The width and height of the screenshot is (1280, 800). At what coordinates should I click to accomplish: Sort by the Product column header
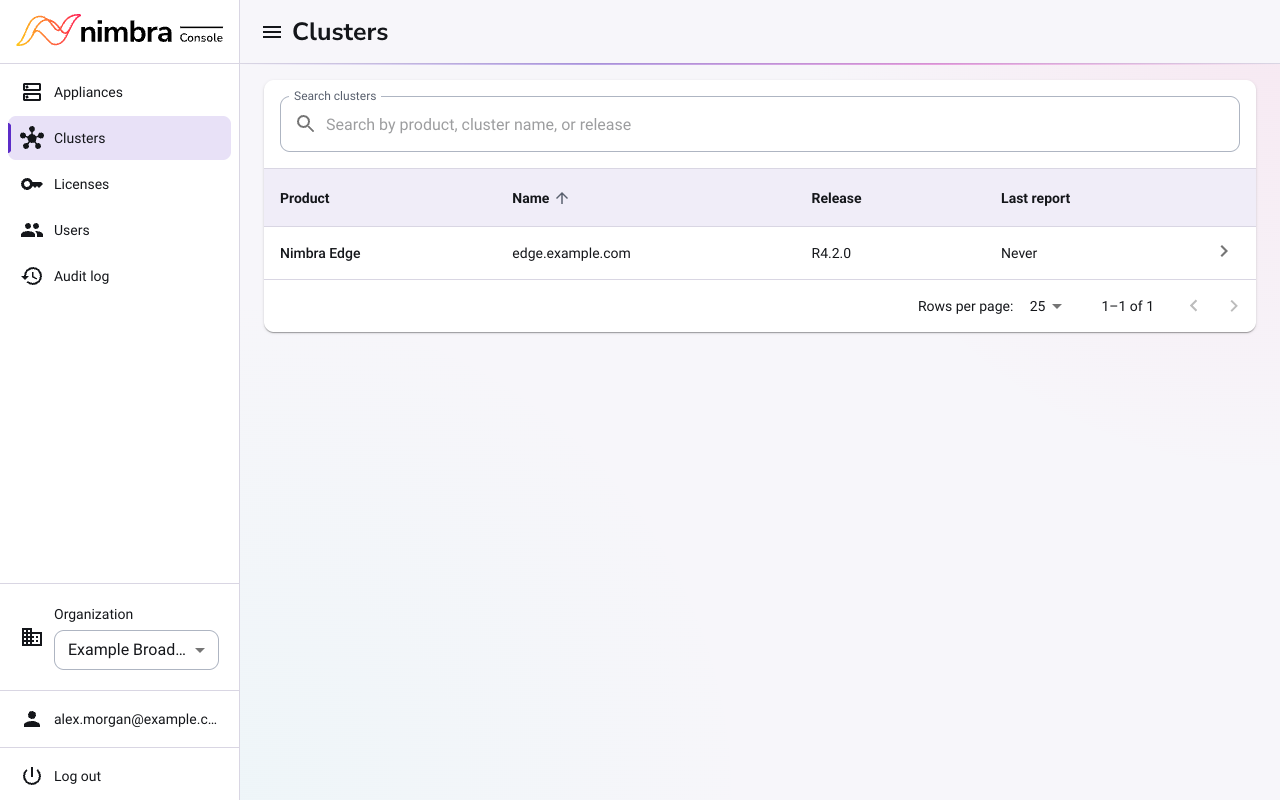[305, 198]
